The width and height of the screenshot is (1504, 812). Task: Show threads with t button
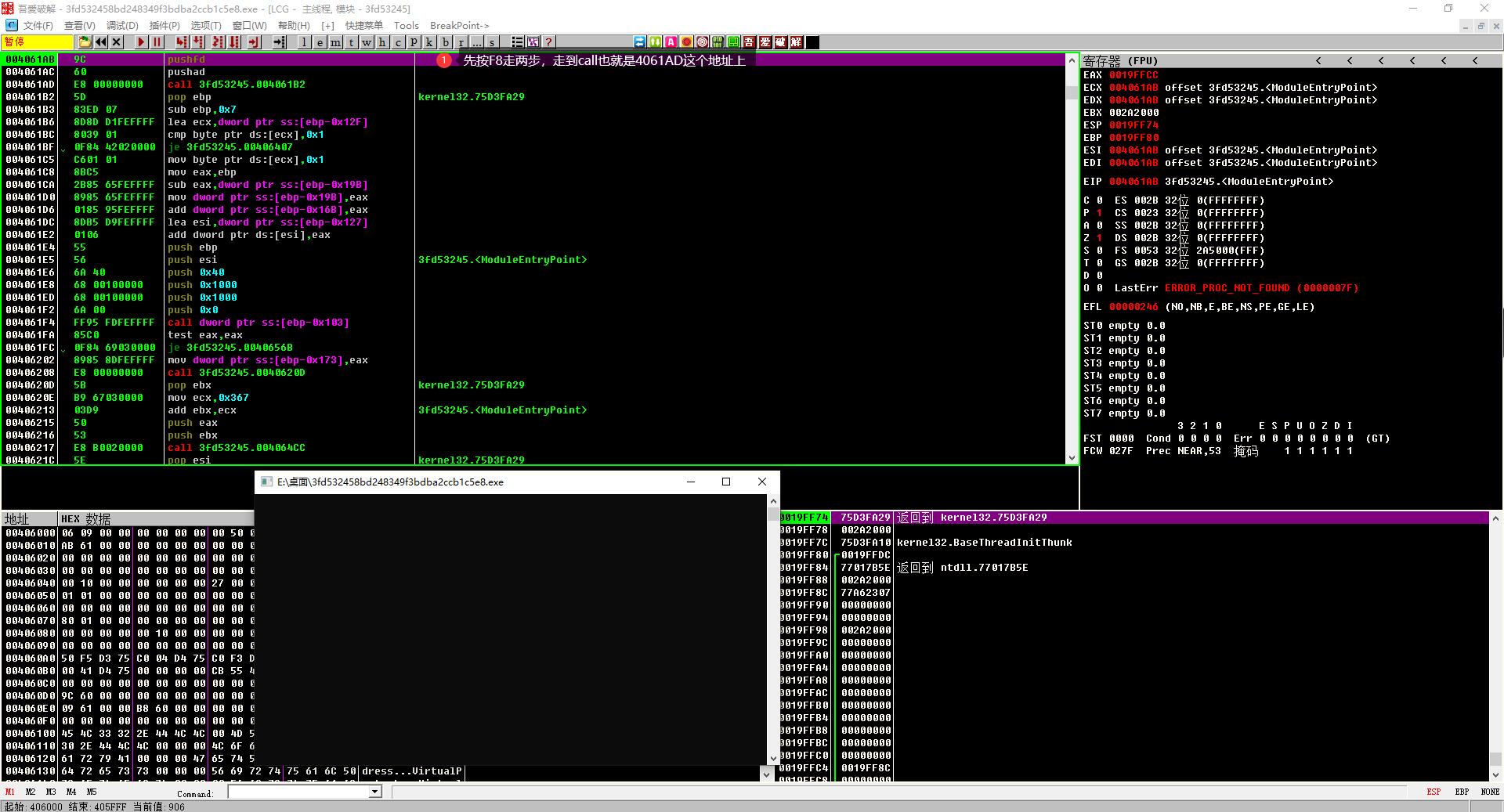(352, 42)
